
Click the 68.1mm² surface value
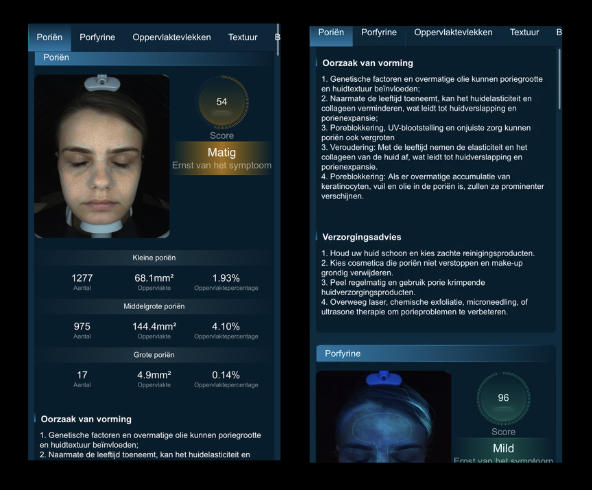154,278
